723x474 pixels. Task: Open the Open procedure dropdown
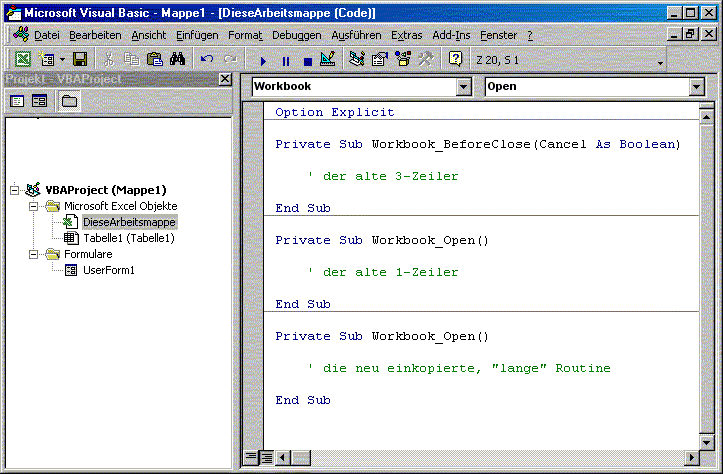[x=697, y=87]
